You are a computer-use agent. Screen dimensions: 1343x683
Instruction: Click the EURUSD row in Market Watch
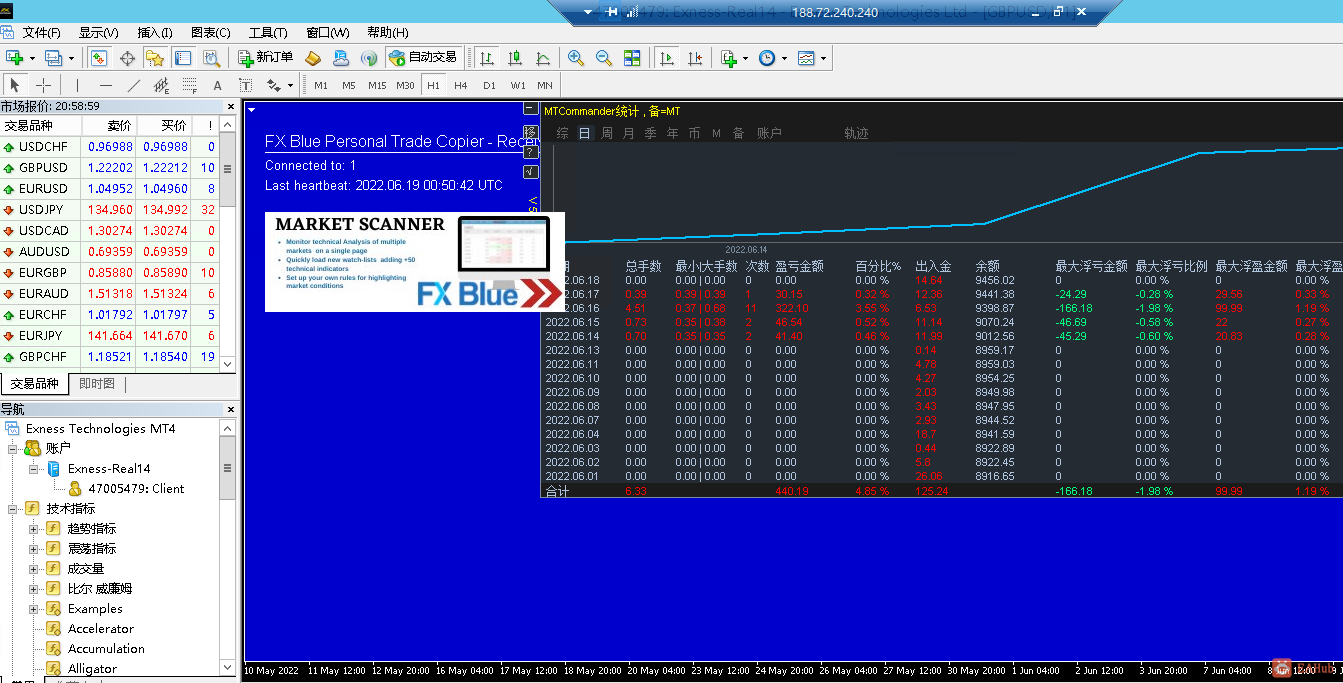click(109, 188)
